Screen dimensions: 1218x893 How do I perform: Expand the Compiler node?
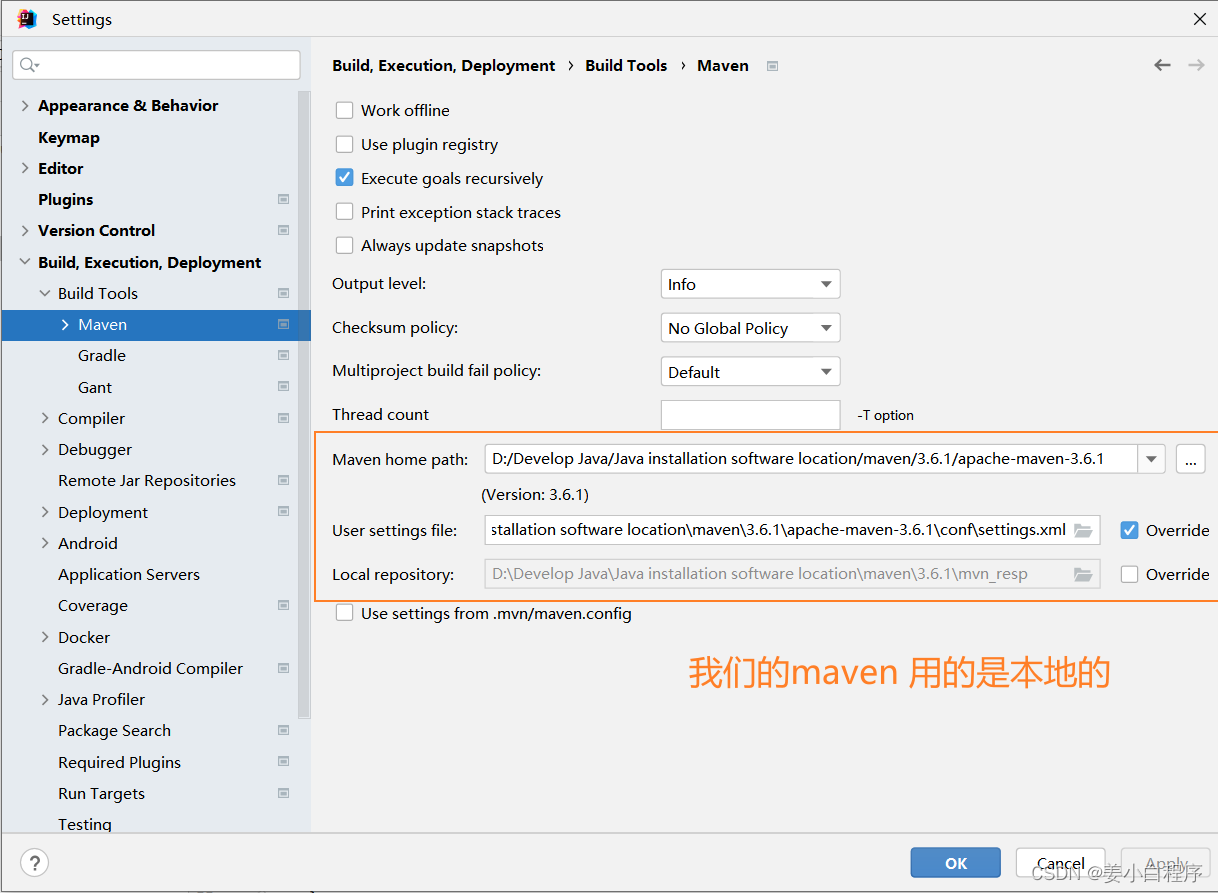pyautogui.click(x=45, y=418)
